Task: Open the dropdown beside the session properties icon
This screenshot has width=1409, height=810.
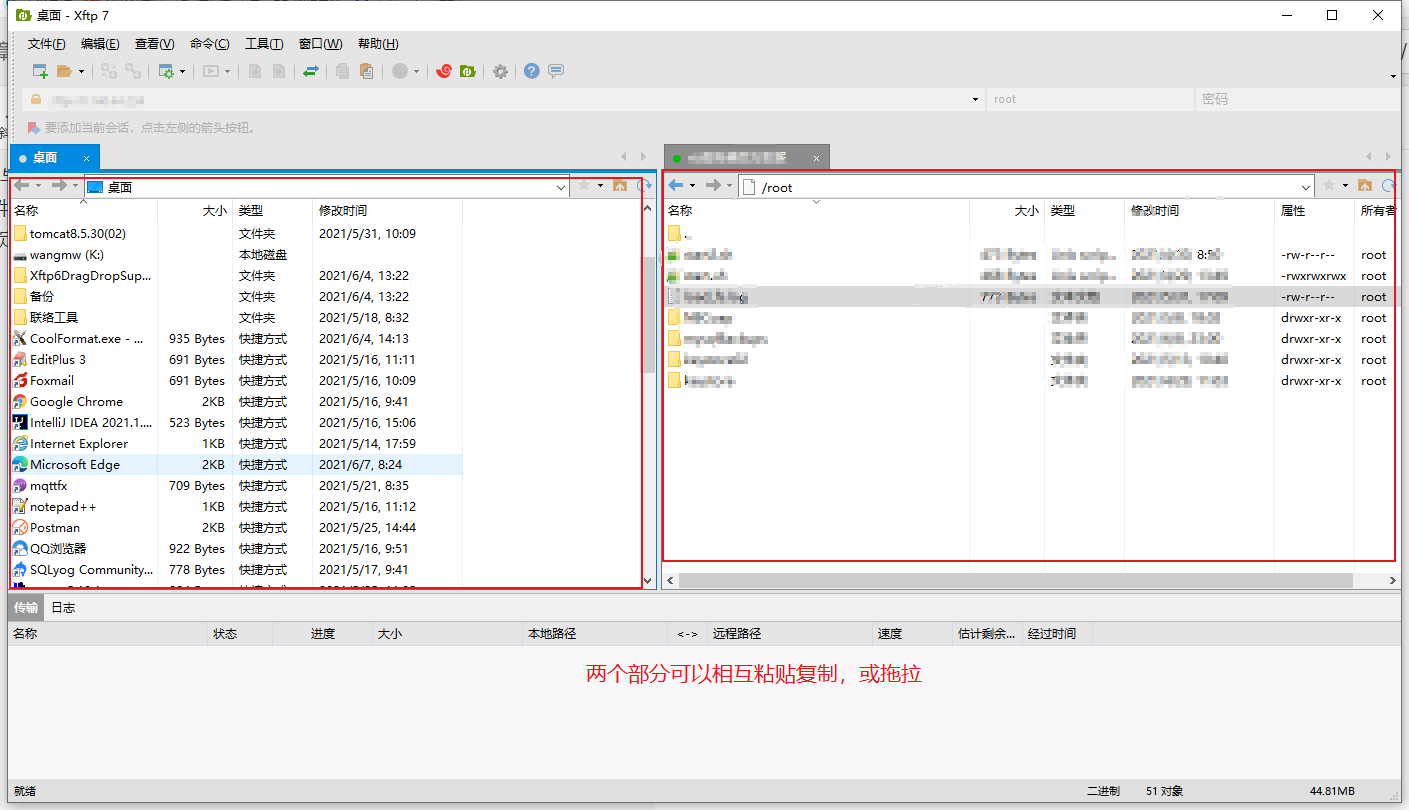Action: pos(183,72)
